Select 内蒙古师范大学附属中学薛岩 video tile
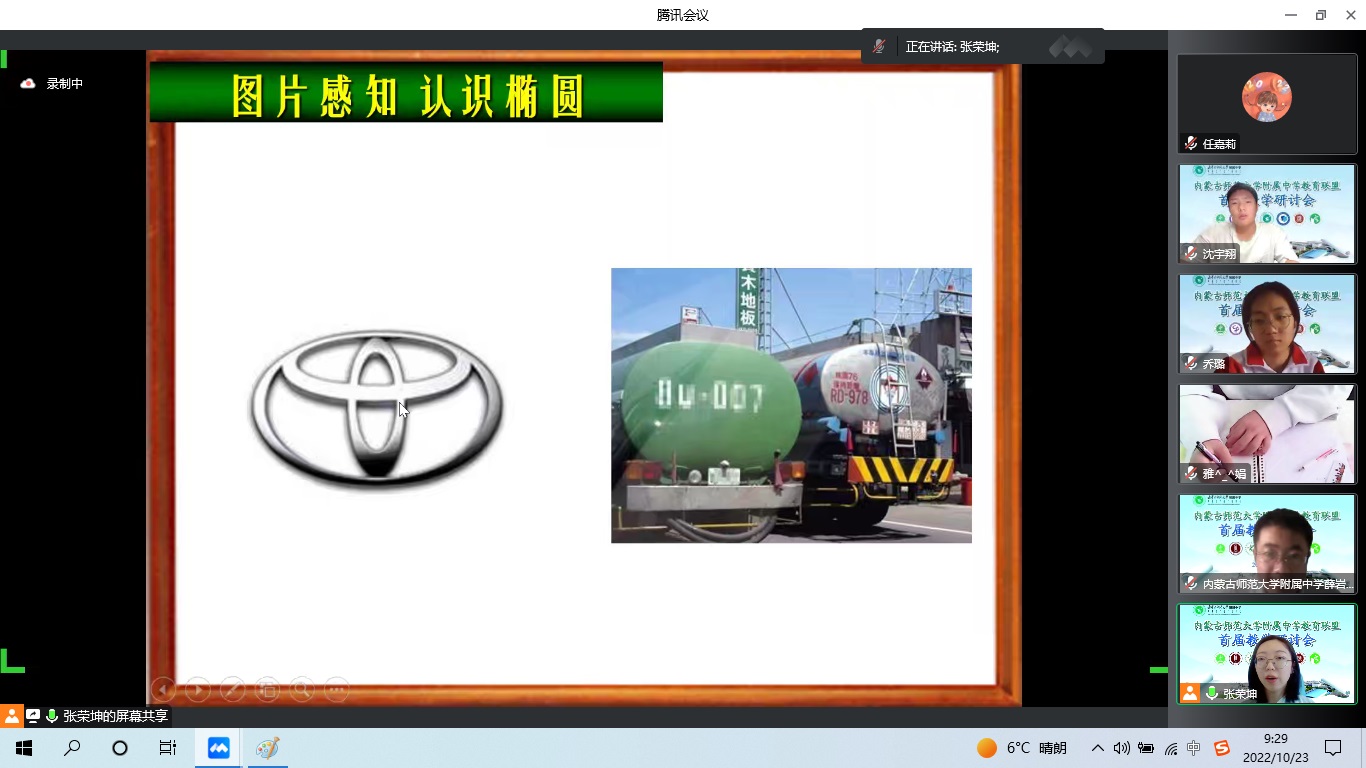The width and height of the screenshot is (1366, 768). pyautogui.click(x=1267, y=544)
